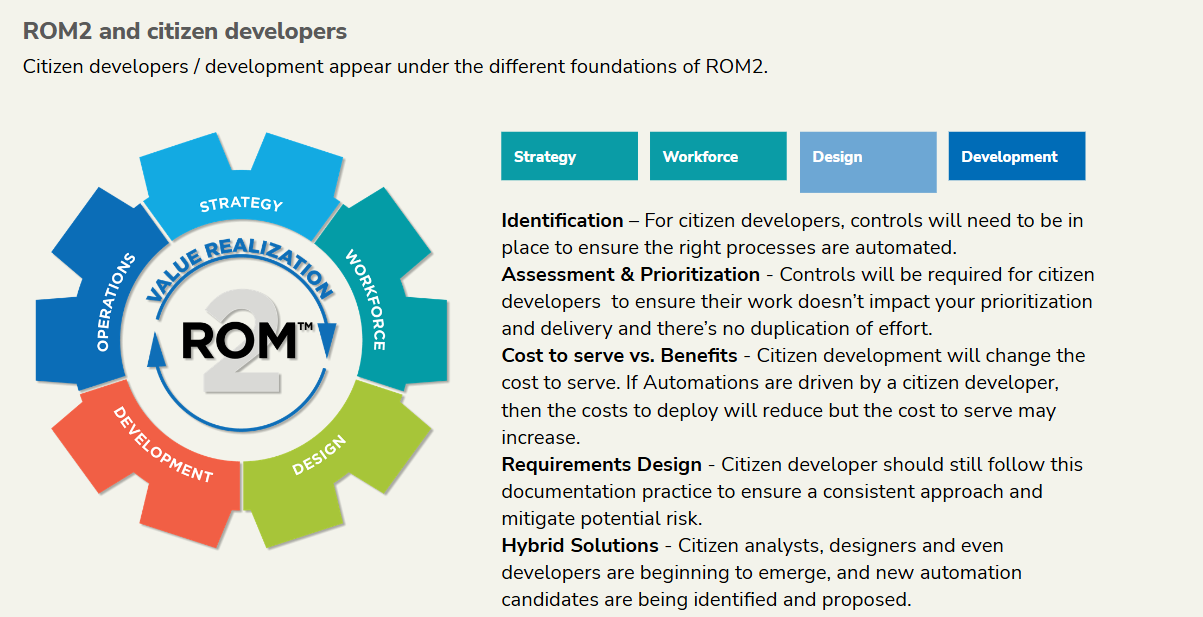Viewport: 1203px width, 617px height.
Task: Select the Design tab
Action: point(868,162)
